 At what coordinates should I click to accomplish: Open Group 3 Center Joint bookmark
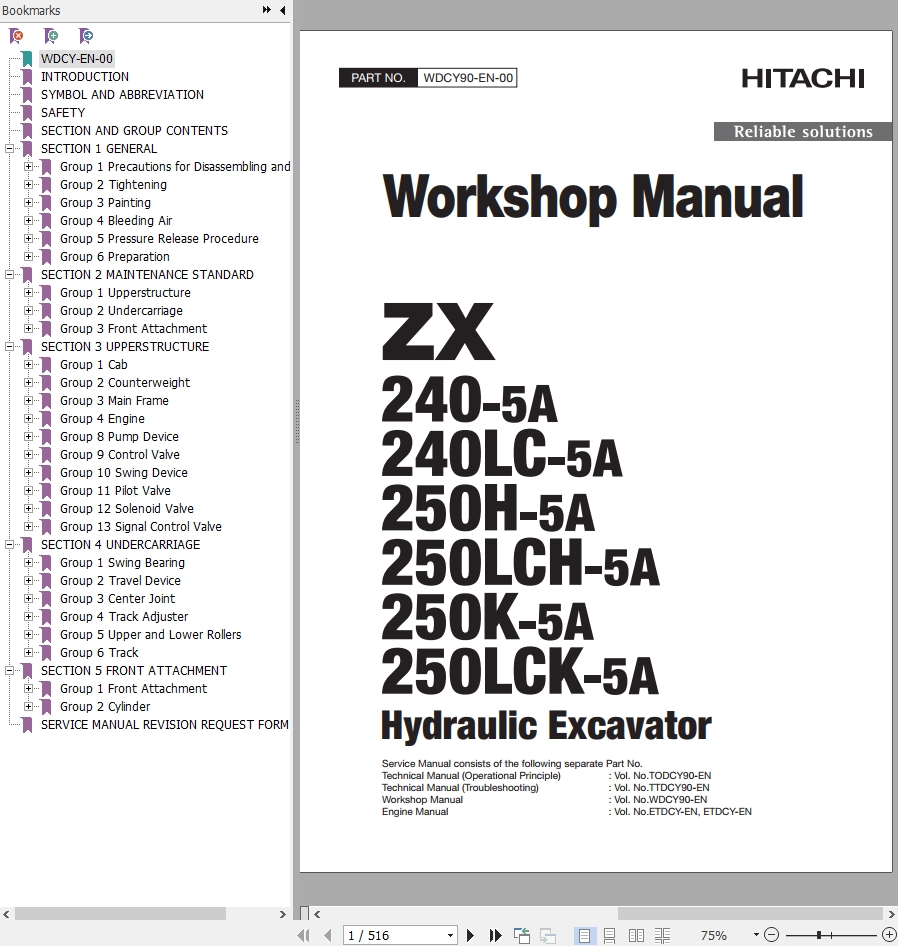point(117,598)
